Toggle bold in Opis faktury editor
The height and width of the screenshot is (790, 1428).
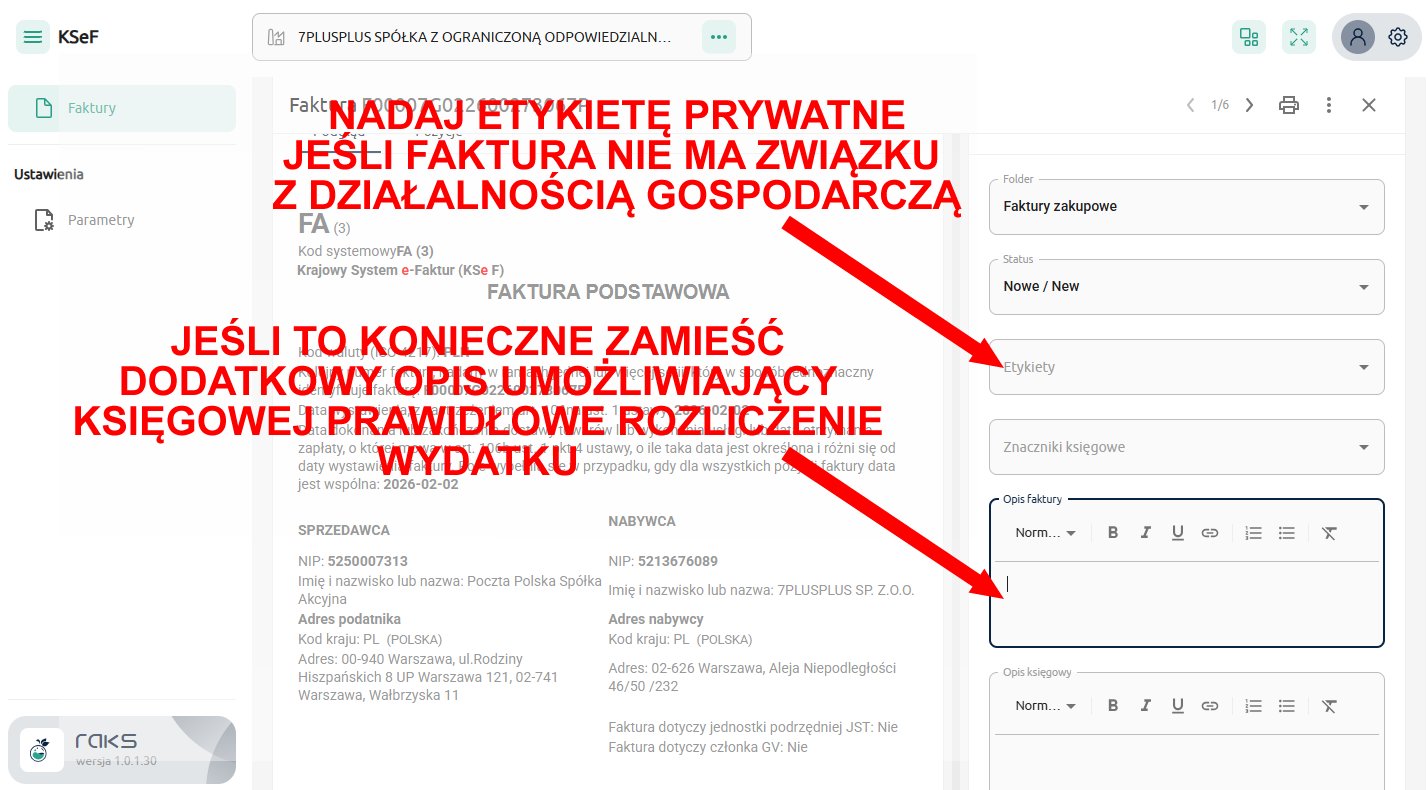[1113, 533]
